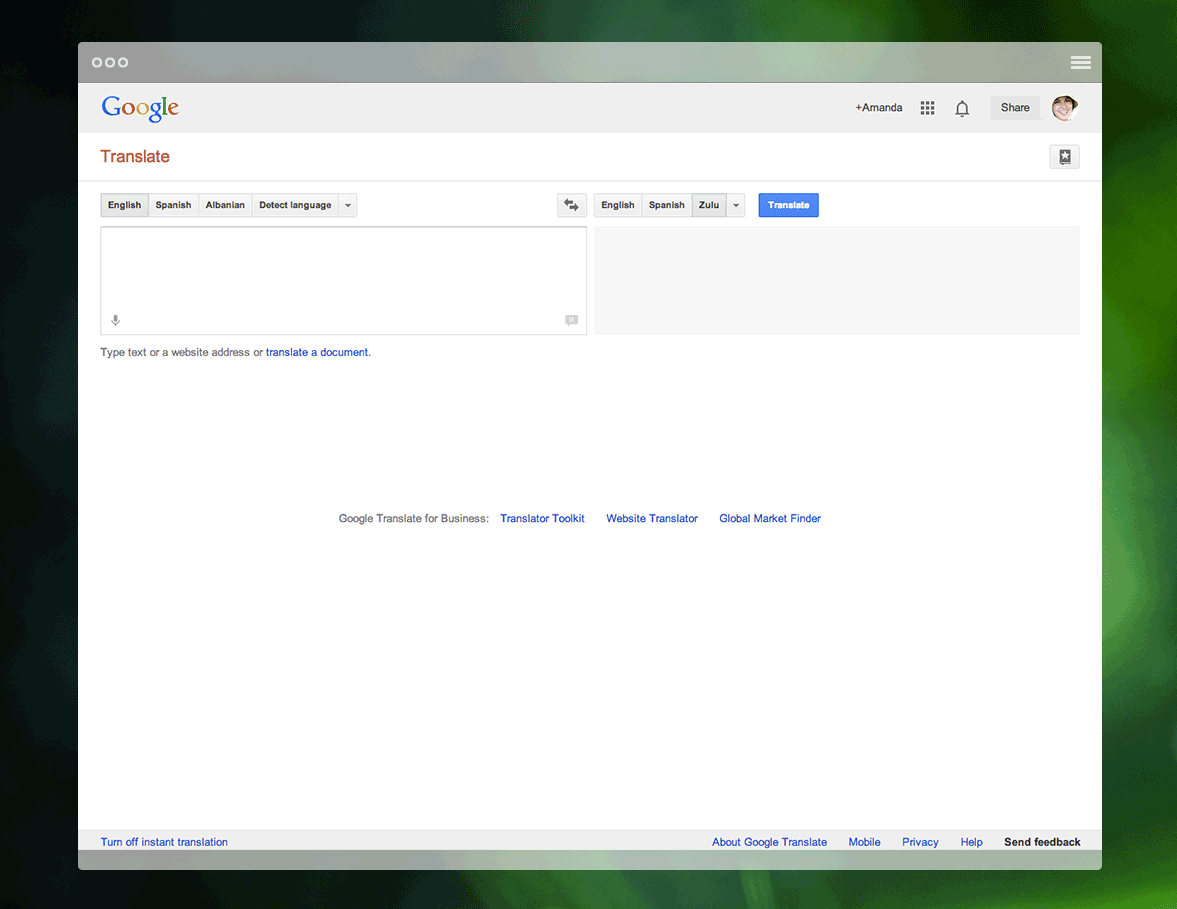Click the Translate page heading

click(135, 157)
